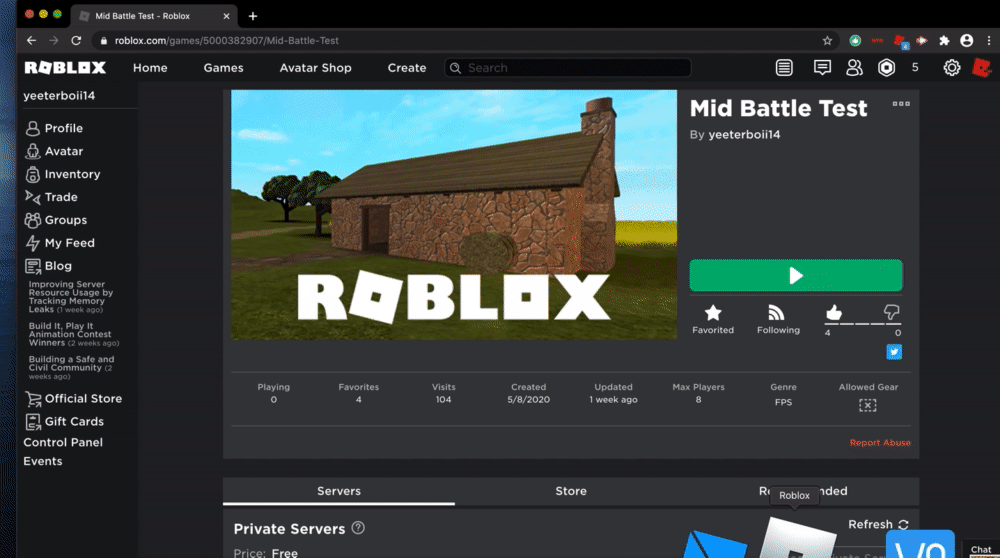Toggle the Favorited star for the game
The height and width of the screenshot is (558, 1000).
[712, 319]
